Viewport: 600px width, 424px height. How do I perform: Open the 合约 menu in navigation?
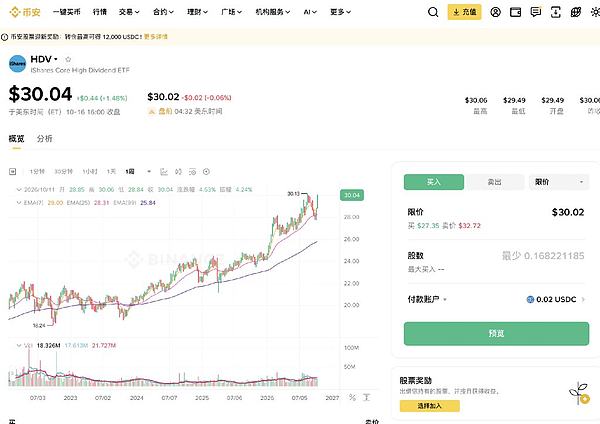[163, 12]
